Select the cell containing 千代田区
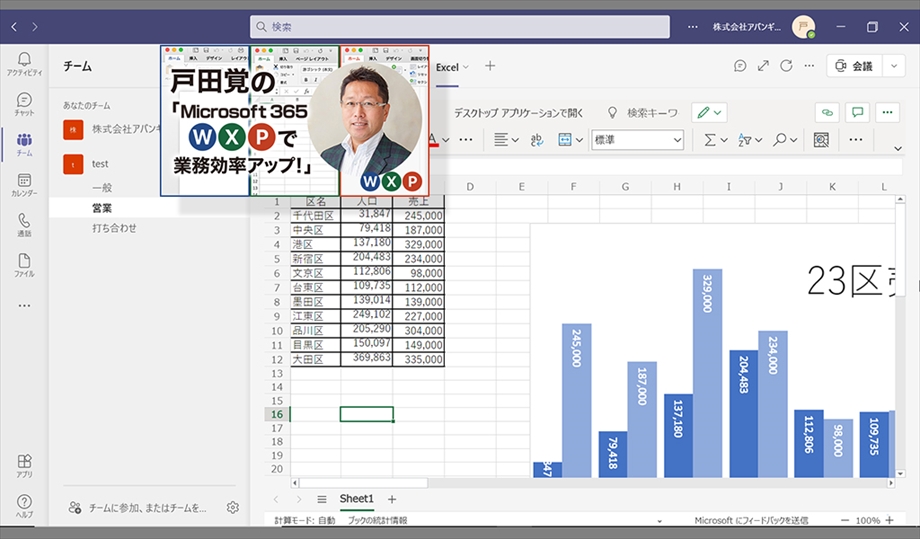920x539 pixels. [315, 215]
